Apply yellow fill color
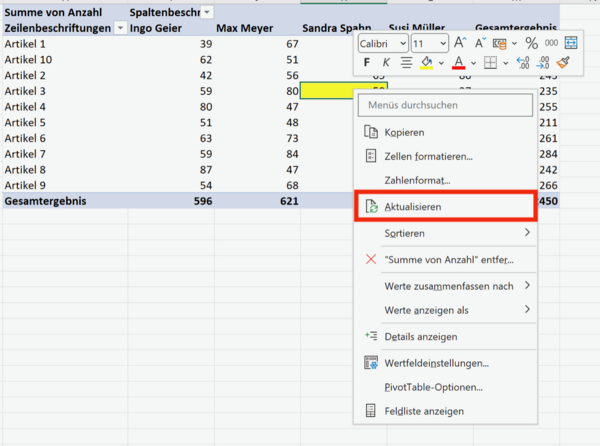Image resolution: width=600 pixels, height=446 pixels. pyautogui.click(x=427, y=63)
